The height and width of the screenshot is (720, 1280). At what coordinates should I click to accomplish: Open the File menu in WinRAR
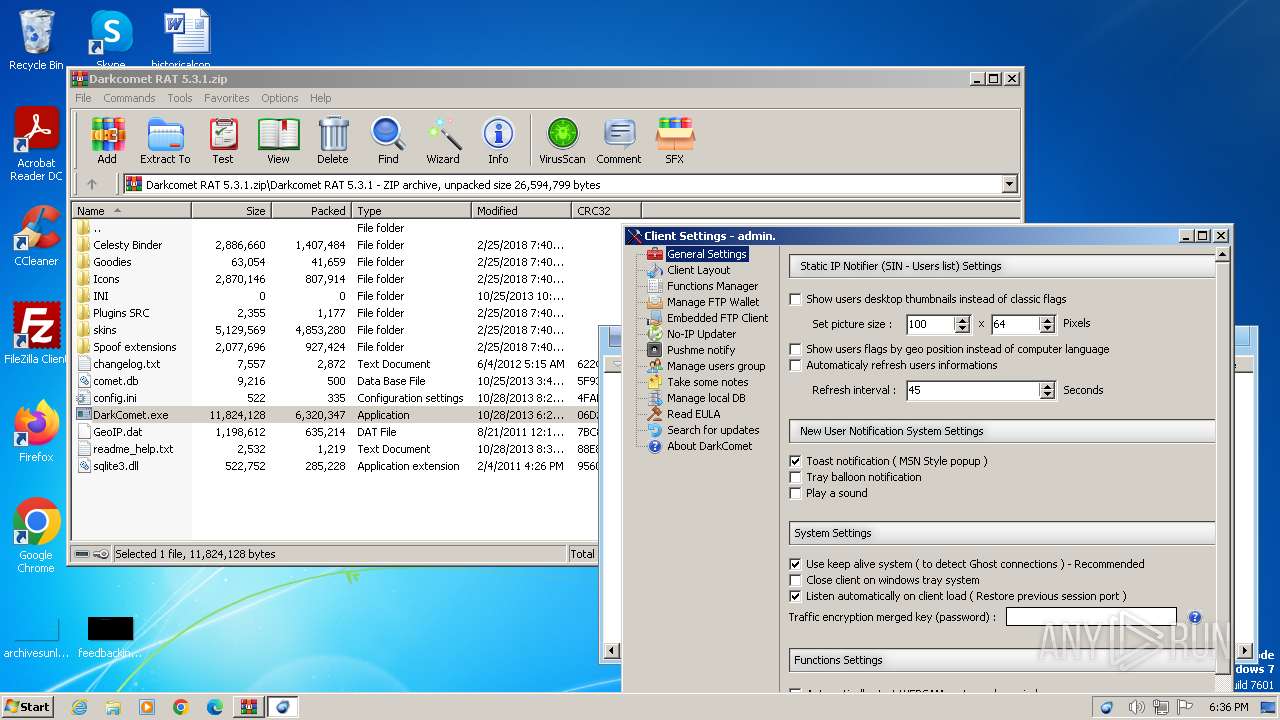(x=83, y=98)
